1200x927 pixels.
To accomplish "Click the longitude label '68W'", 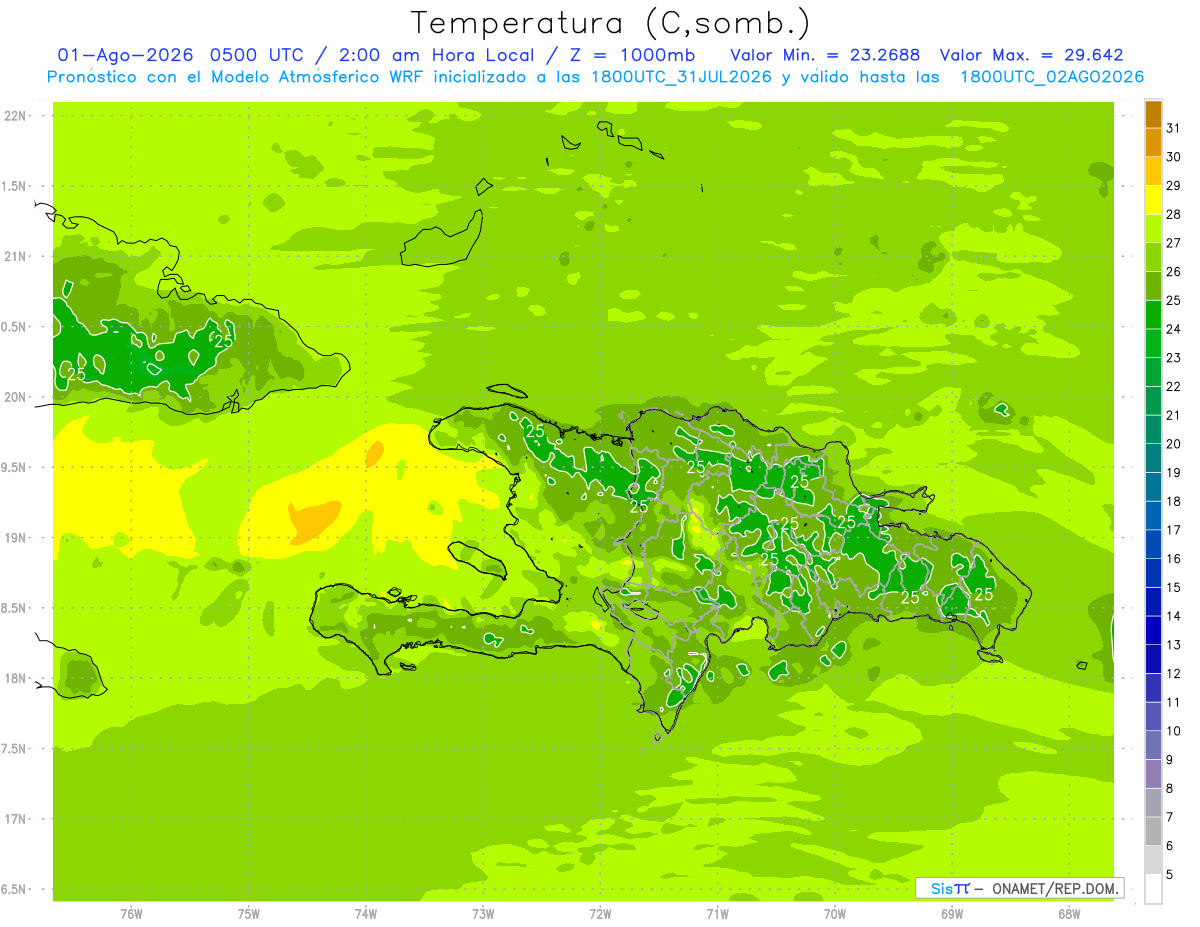I will click(1069, 914).
